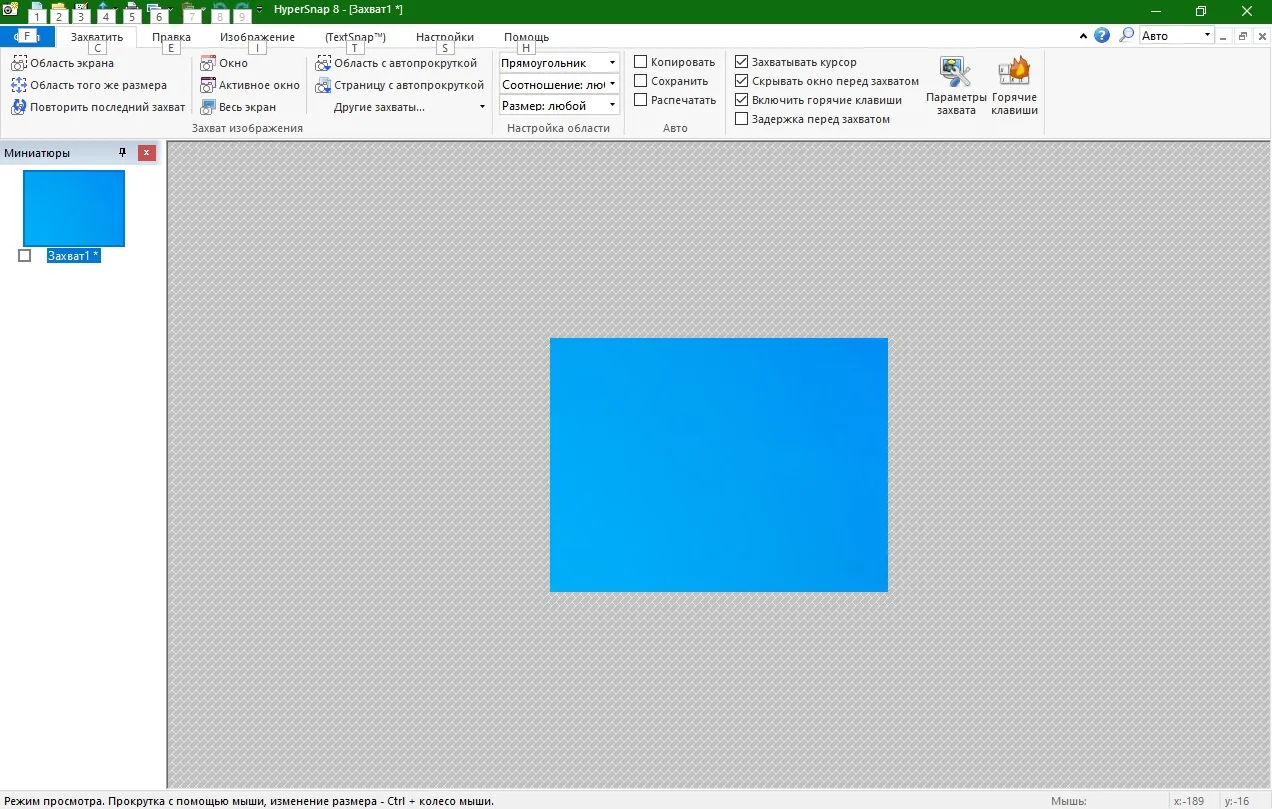Image resolution: width=1272 pixels, height=809 pixels.
Task: Open Горячие клавиши configuration
Action: click(x=1014, y=86)
